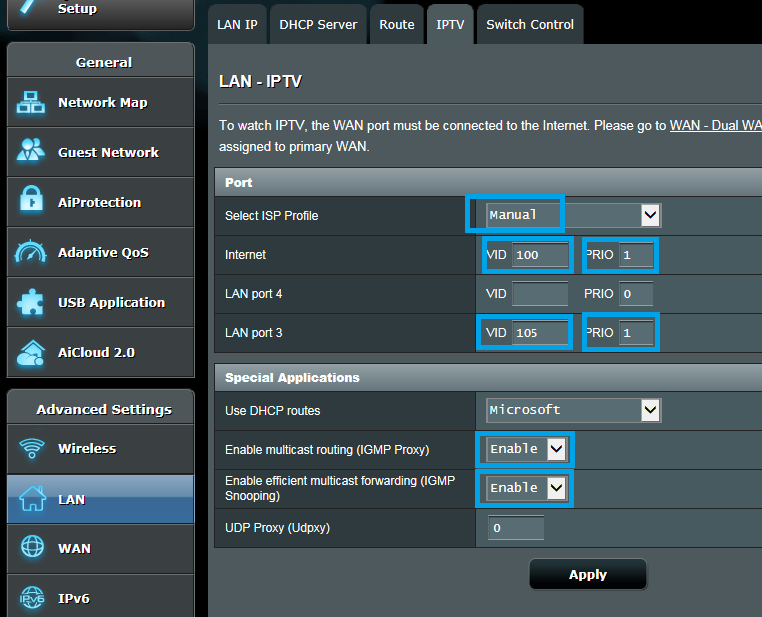Open the Use DHCP routes dropdown

tap(573, 410)
